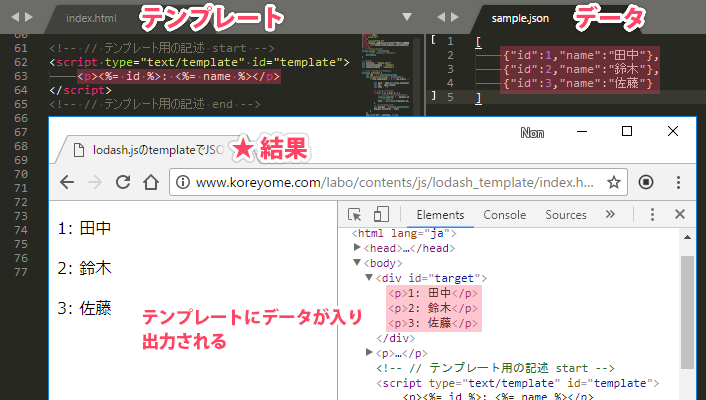Expand the head element node
Image resolution: width=706 pixels, height=400 pixels.
(x=357, y=247)
